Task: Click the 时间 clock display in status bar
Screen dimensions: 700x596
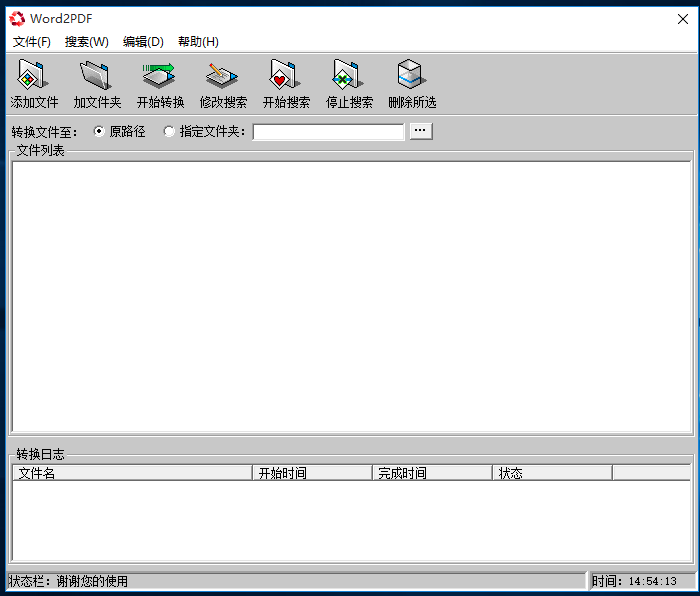Action: (x=634, y=581)
